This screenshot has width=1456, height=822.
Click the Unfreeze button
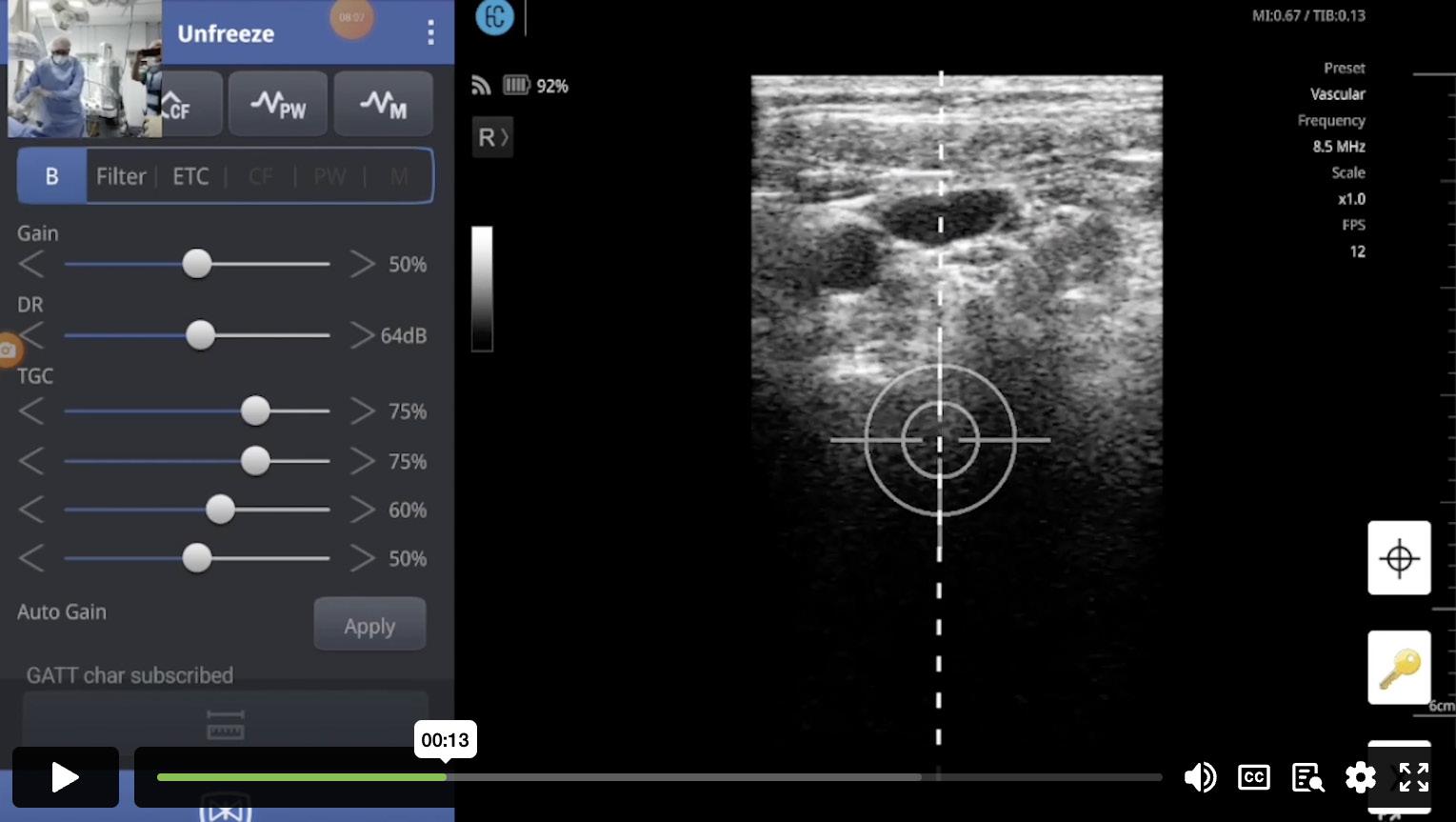point(226,33)
